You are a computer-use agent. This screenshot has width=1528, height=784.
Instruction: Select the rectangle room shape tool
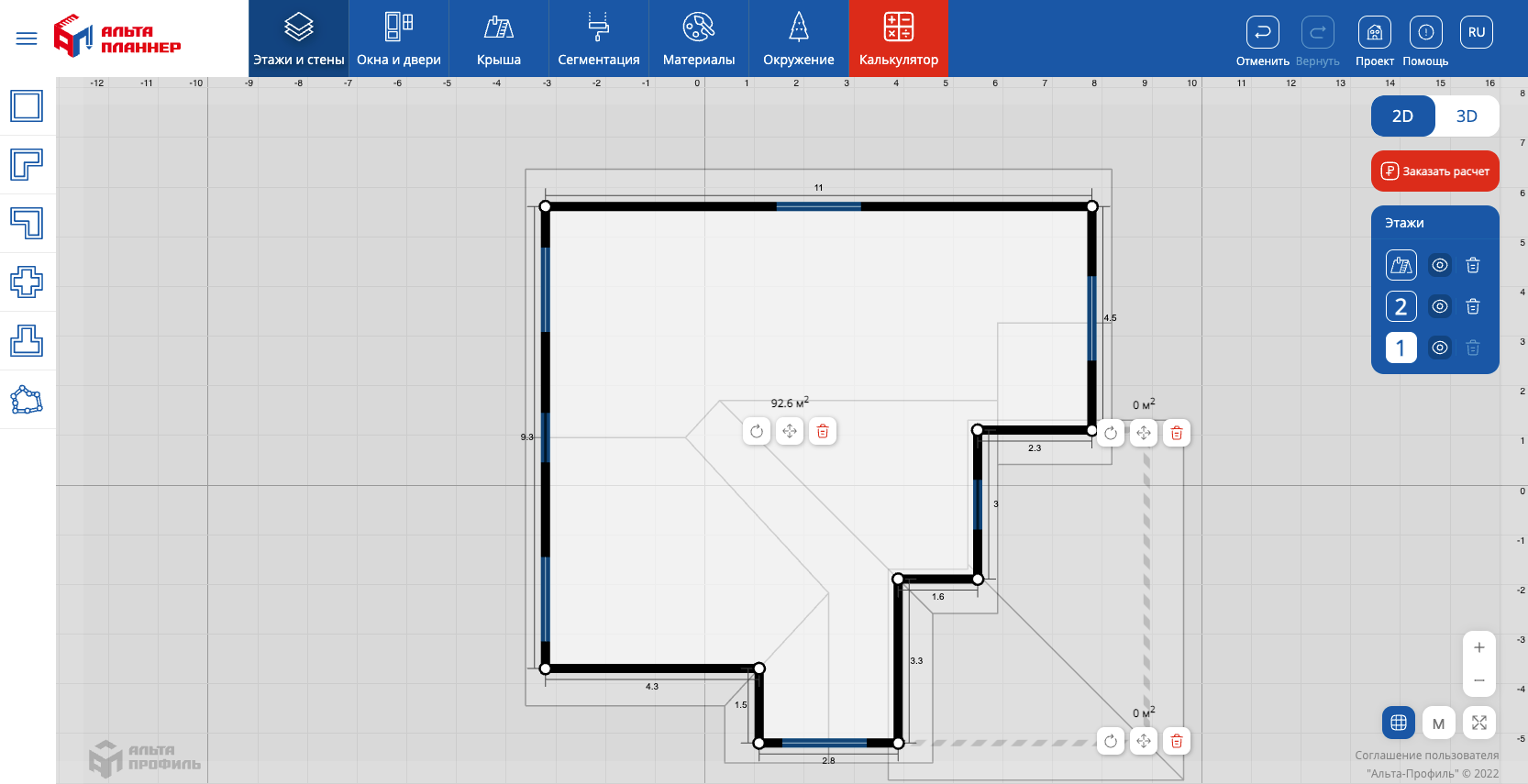tap(27, 106)
